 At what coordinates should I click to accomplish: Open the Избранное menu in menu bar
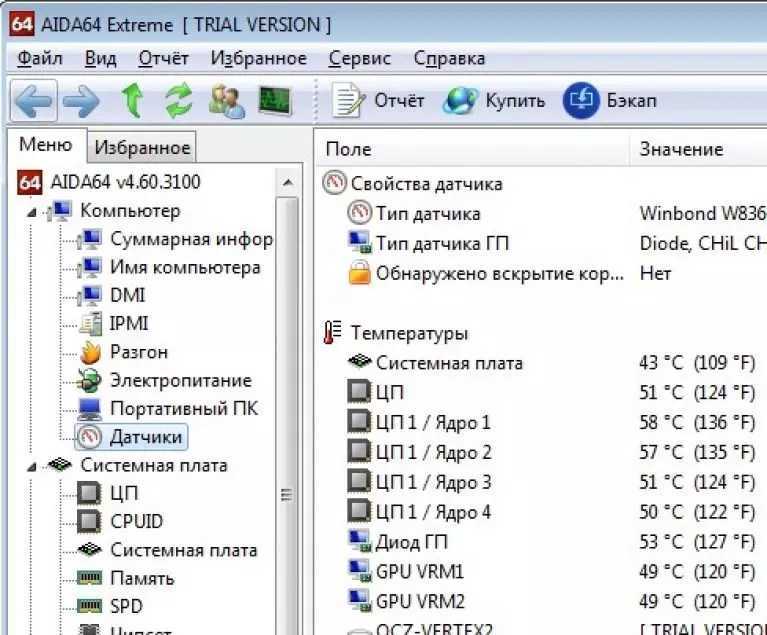click(x=259, y=58)
